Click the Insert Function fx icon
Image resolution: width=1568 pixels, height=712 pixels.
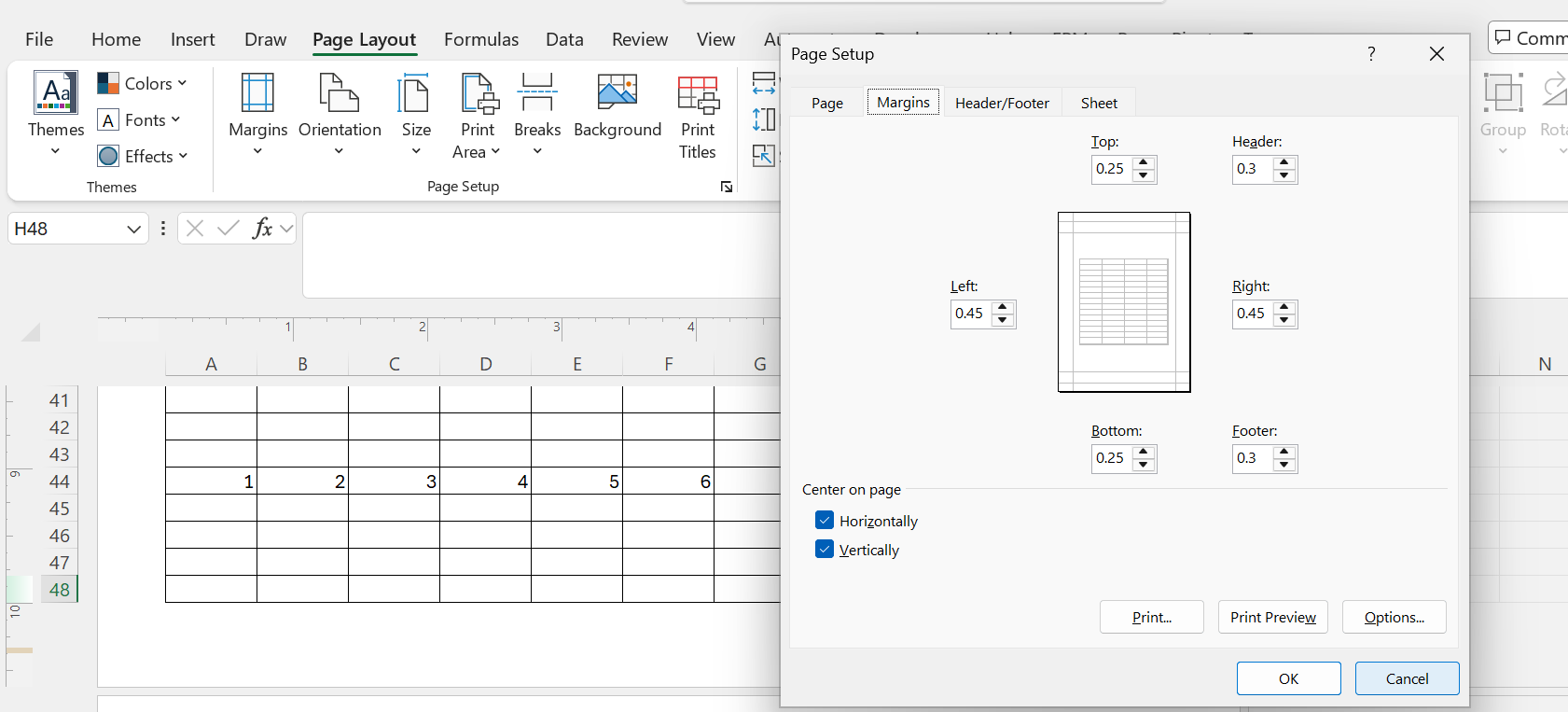pos(262,229)
